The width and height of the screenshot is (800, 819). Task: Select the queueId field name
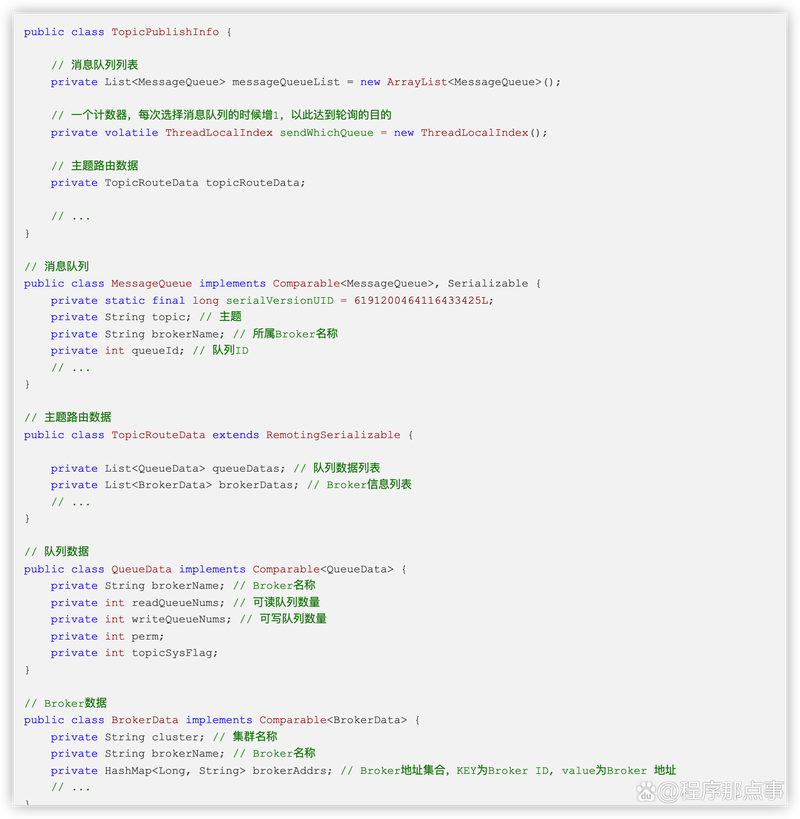coord(155,351)
